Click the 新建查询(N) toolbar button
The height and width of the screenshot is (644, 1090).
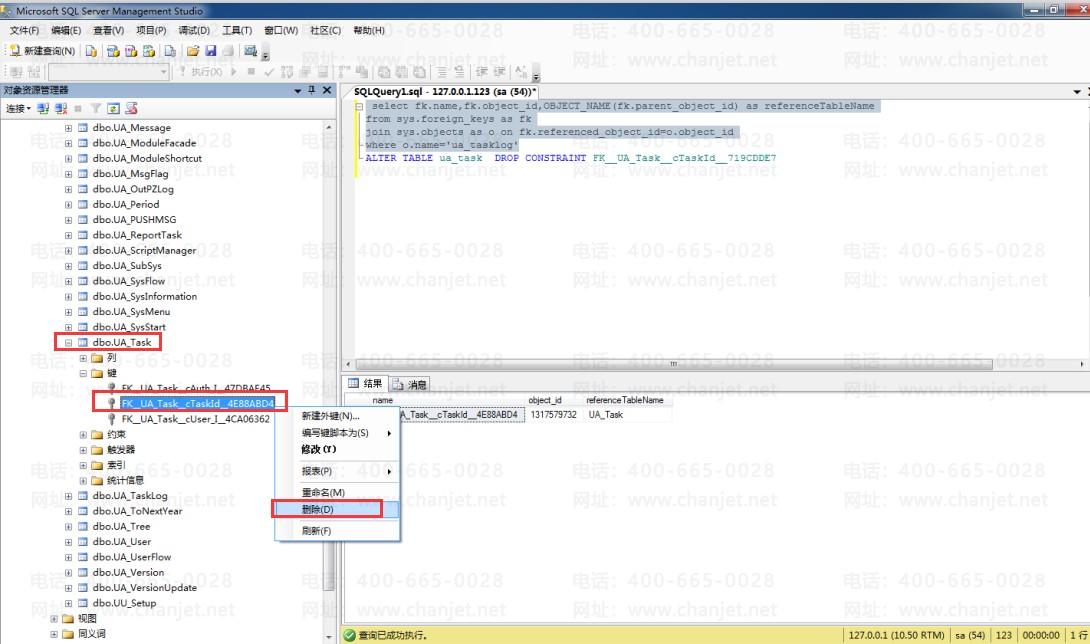pos(43,51)
